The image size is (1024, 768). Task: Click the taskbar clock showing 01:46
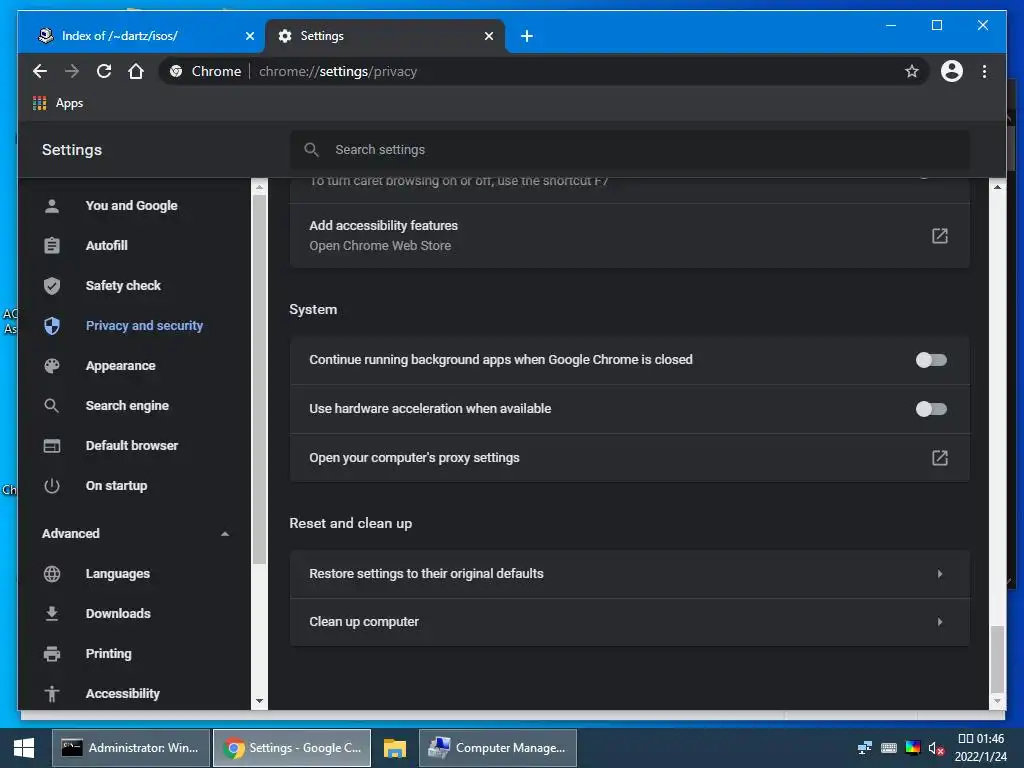pyautogui.click(x=980, y=748)
